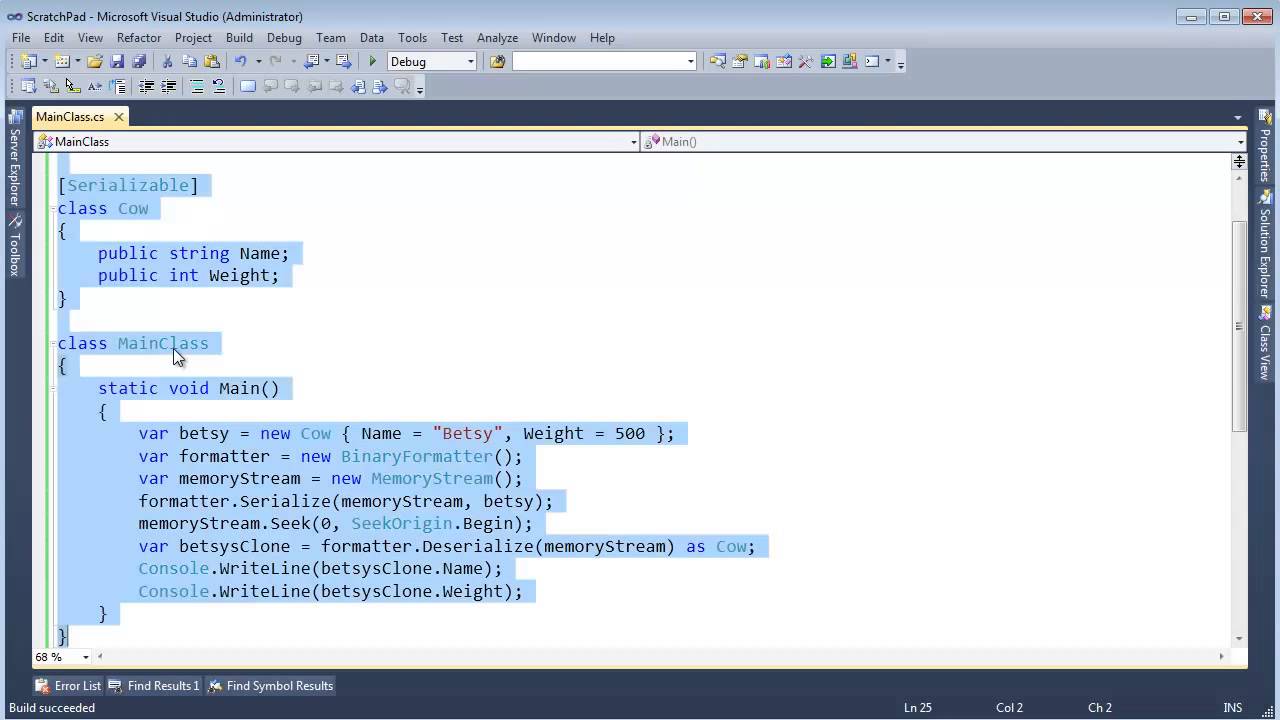Click the Increase Line Indent icon
Screen dimensions: 1280x720
point(168,87)
